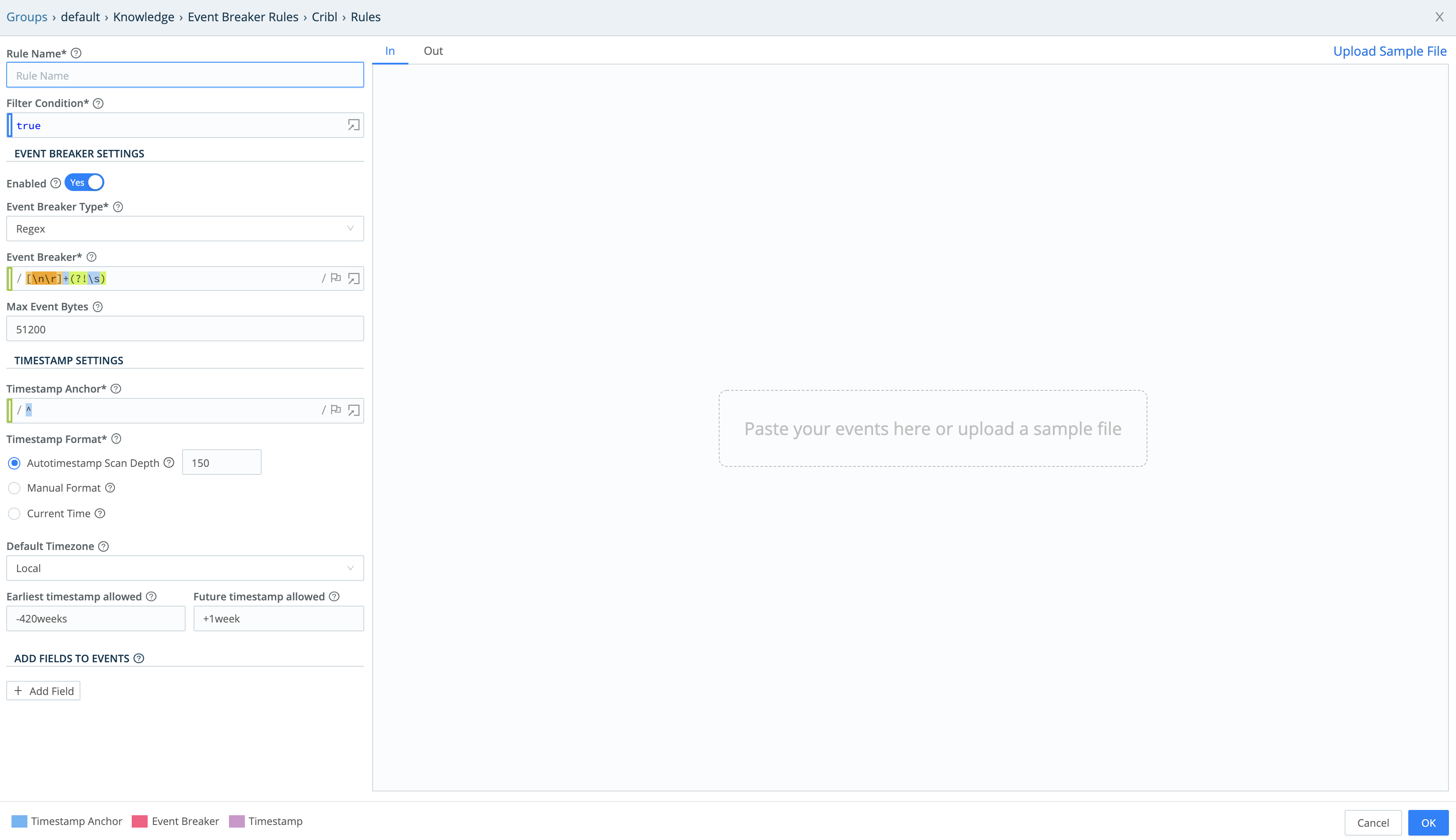Click the Rule Name help icon
The image size is (1456, 840).
(x=76, y=53)
